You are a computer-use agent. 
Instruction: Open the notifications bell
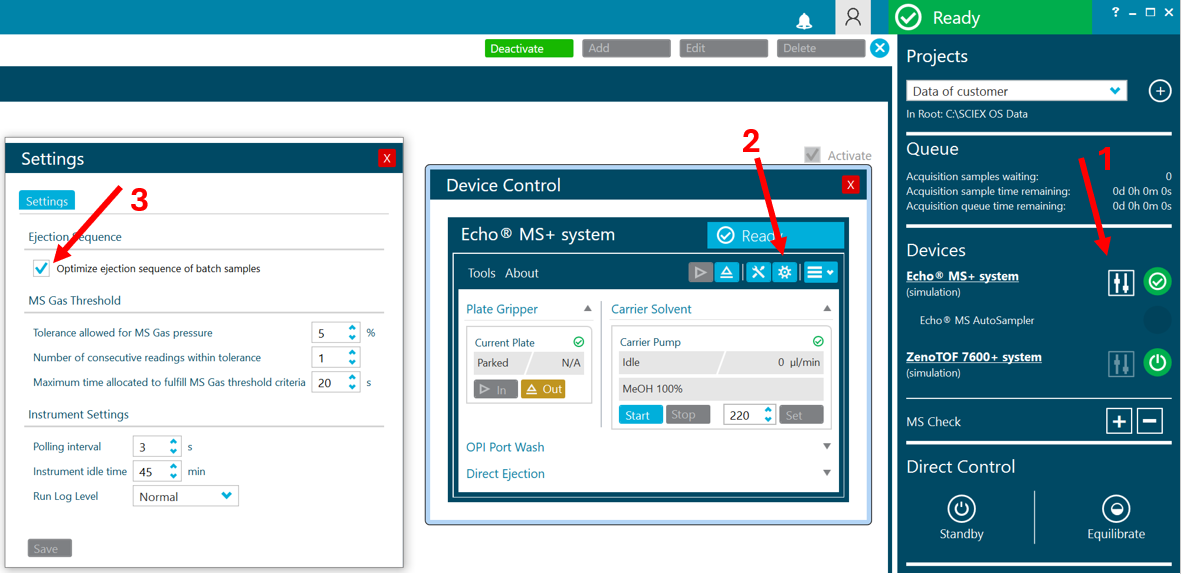(x=804, y=20)
